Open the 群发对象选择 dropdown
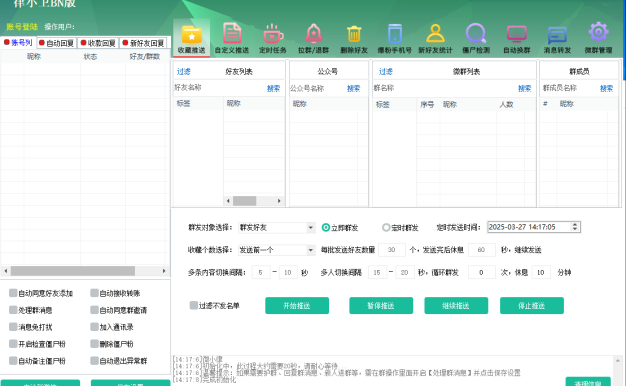This screenshot has width=626, height=386. coord(276,228)
